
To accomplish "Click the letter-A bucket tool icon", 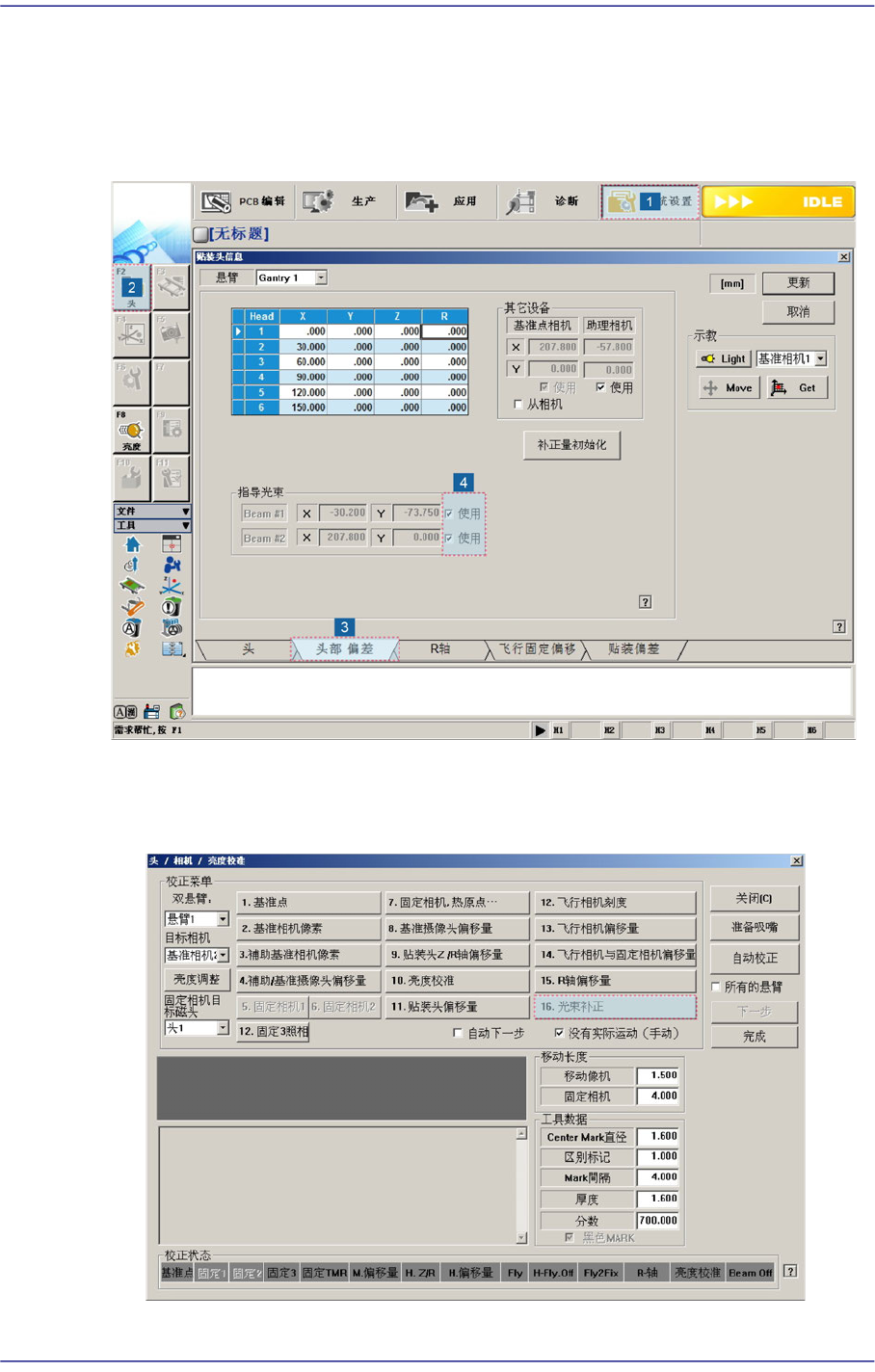I will pos(132,628).
